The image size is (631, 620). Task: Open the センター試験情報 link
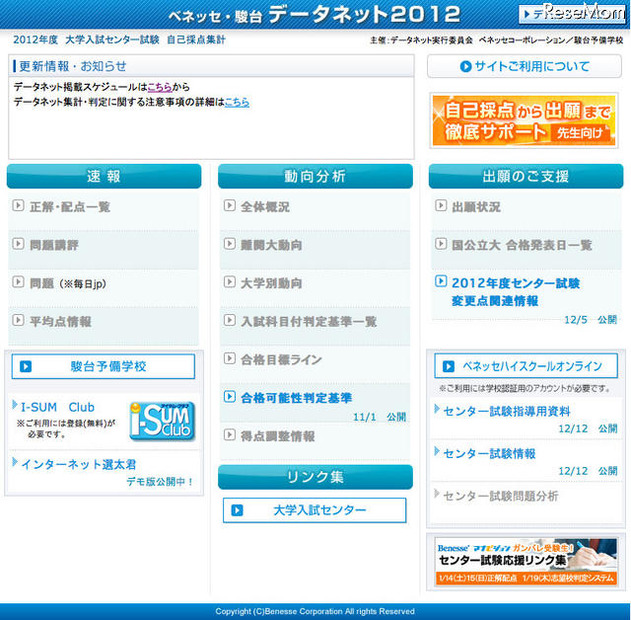(x=489, y=453)
